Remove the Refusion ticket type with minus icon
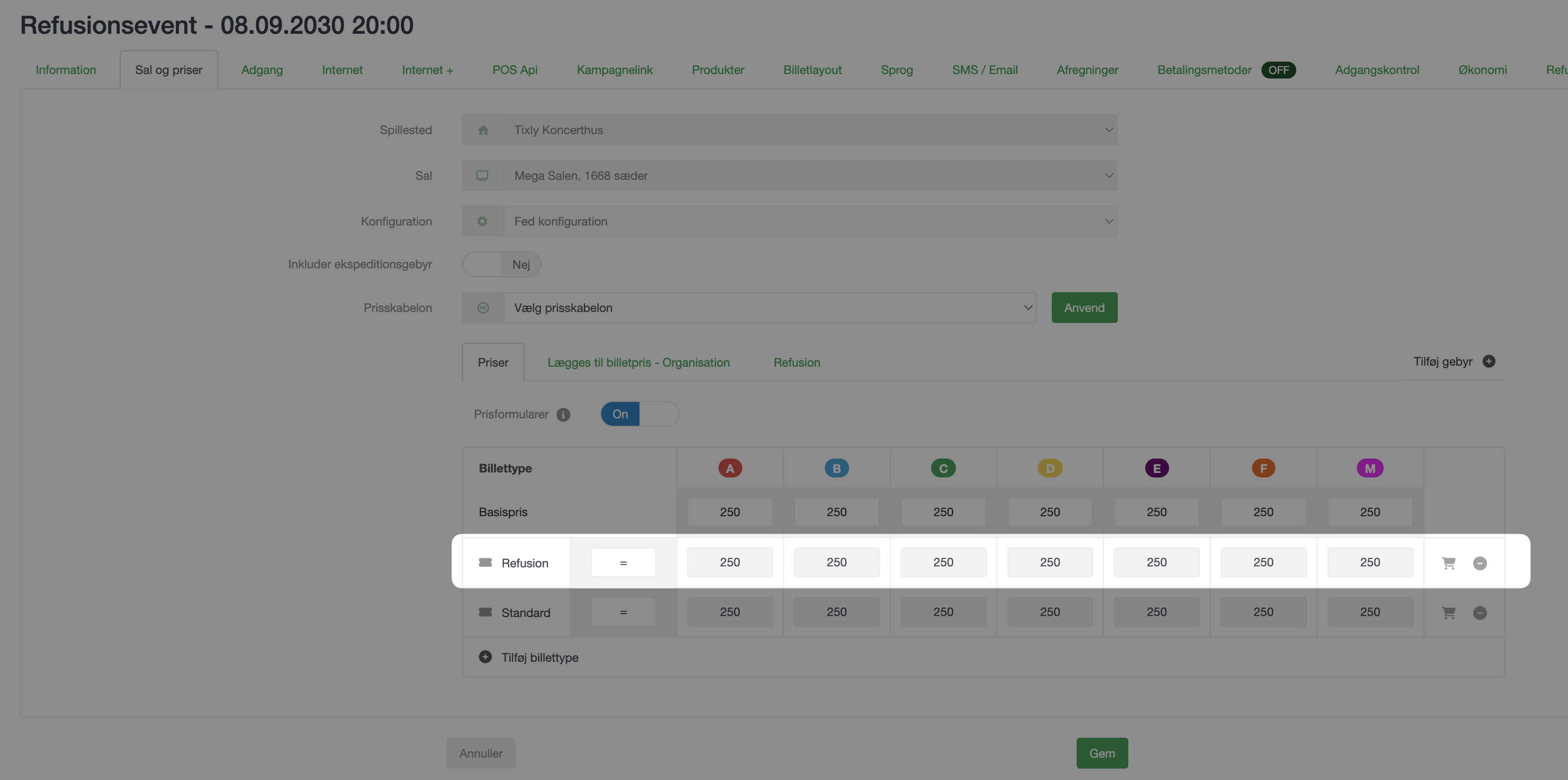The width and height of the screenshot is (1568, 780). coord(1480,563)
